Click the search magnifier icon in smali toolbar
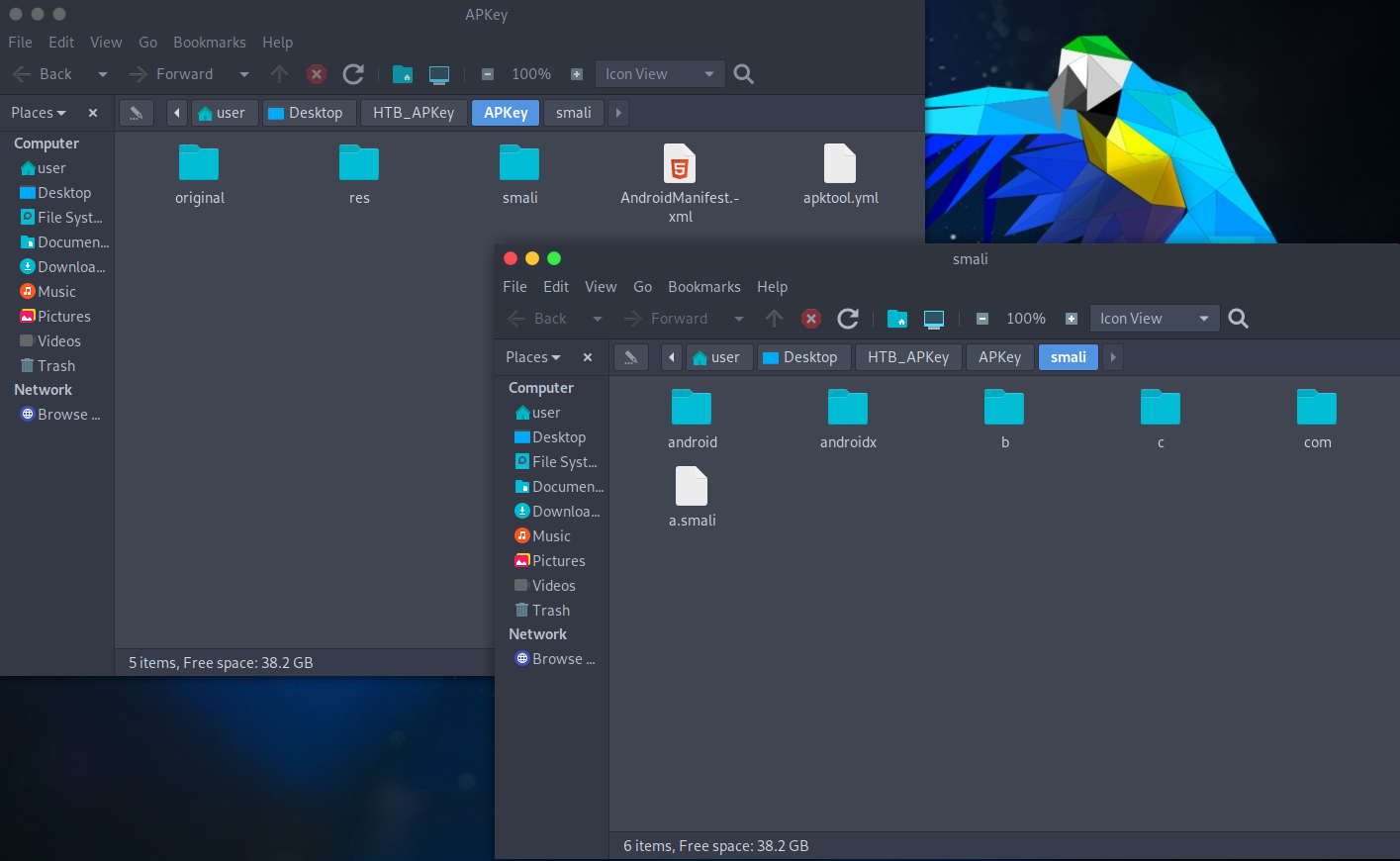Image resolution: width=1400 pixels, height=861 pixels. coord(1238,318)
